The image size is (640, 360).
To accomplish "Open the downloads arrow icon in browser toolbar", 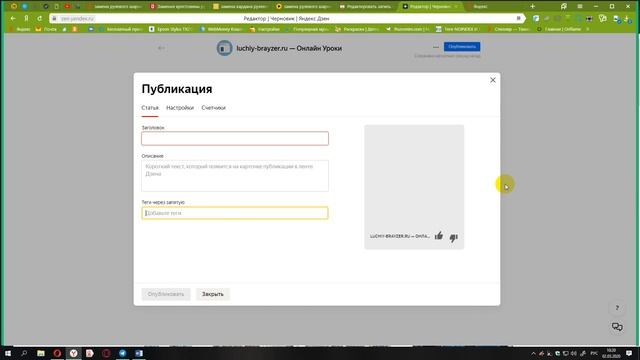I will [x=627, y=19].
